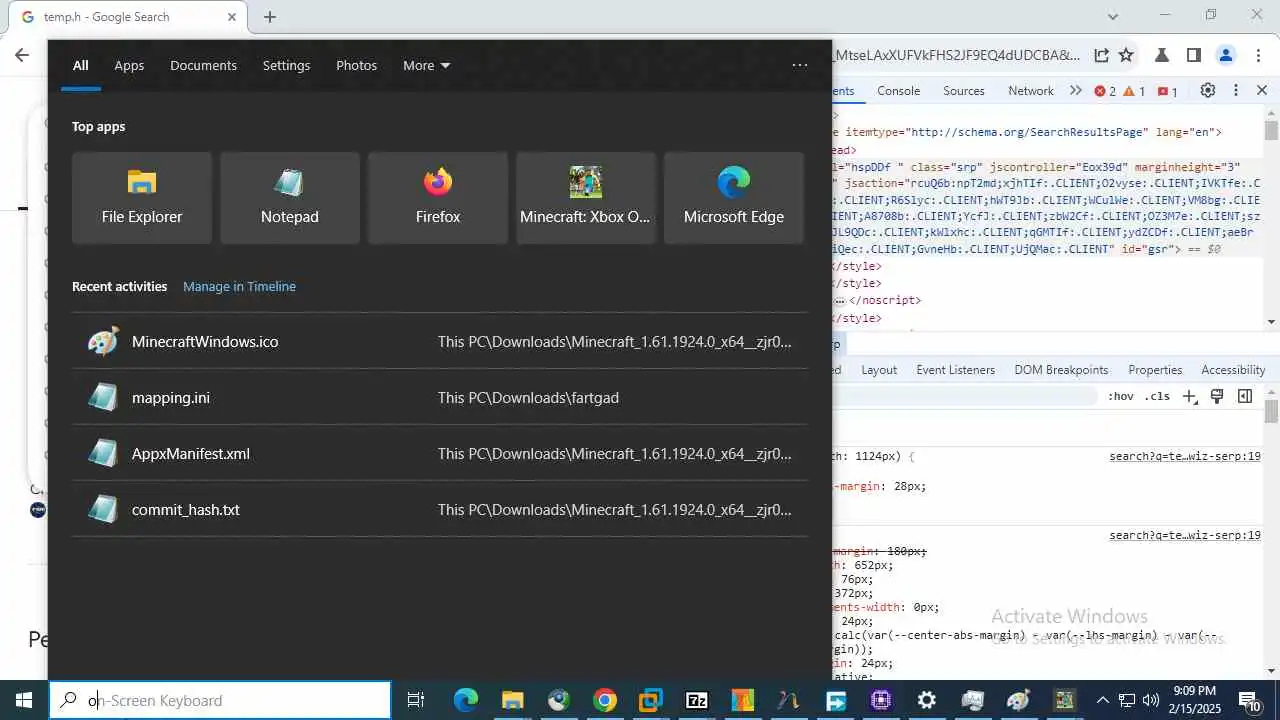This screenshot has height=720, width=1280.
Task: Close the DevTools panel
Action: pos(1262,90)
